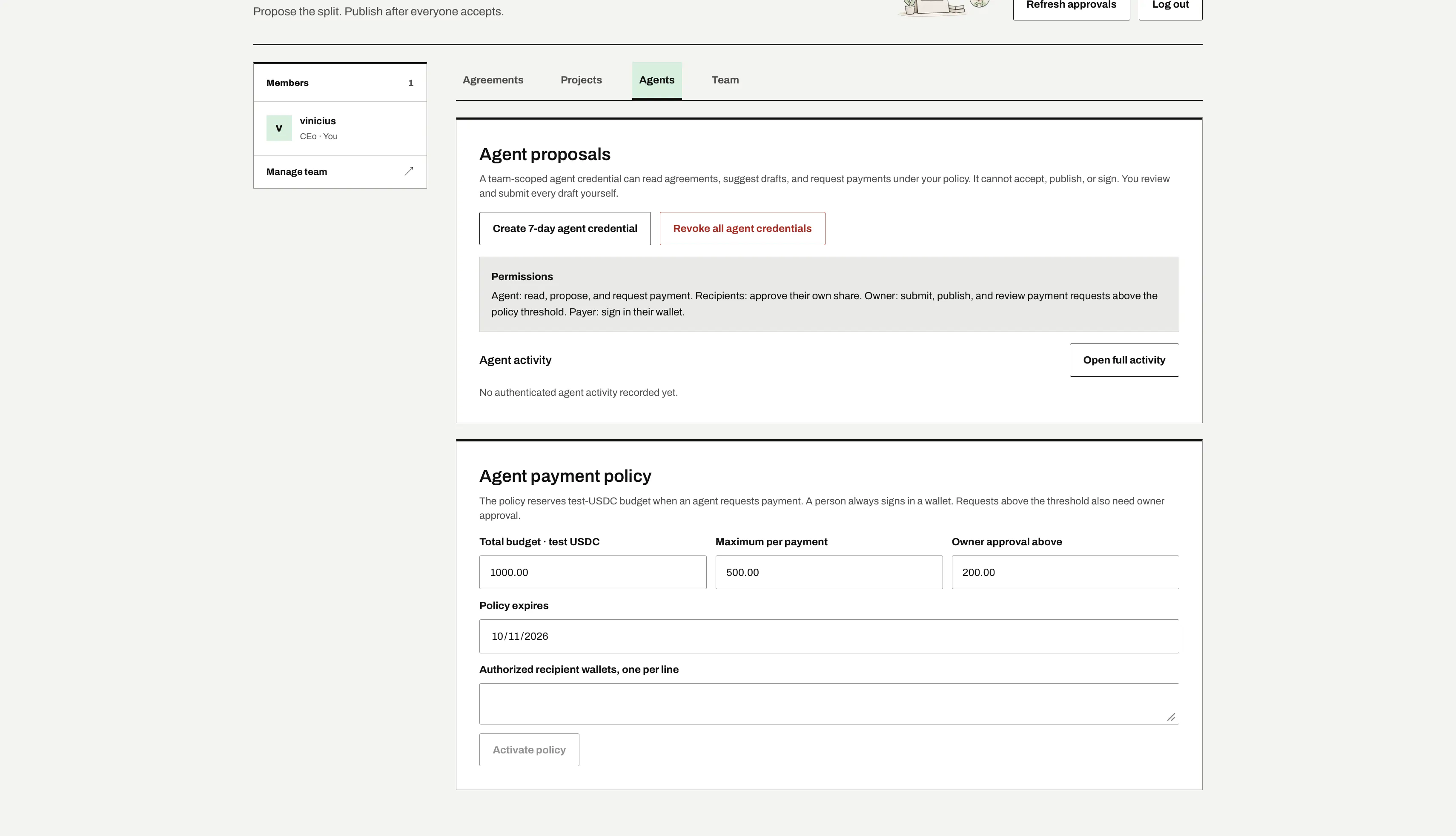Click the Members header label

coord(287,83)
